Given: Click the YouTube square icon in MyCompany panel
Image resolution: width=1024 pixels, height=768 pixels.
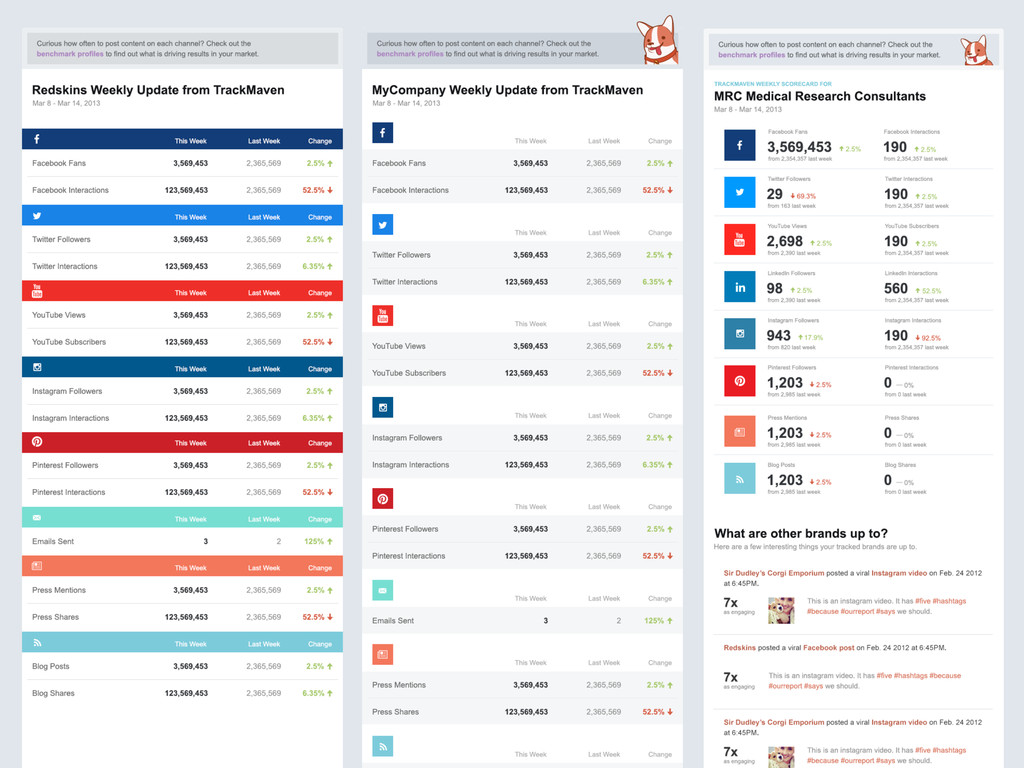Looking at the screenshot, I should pyautogui.click(x=383, y=315).
